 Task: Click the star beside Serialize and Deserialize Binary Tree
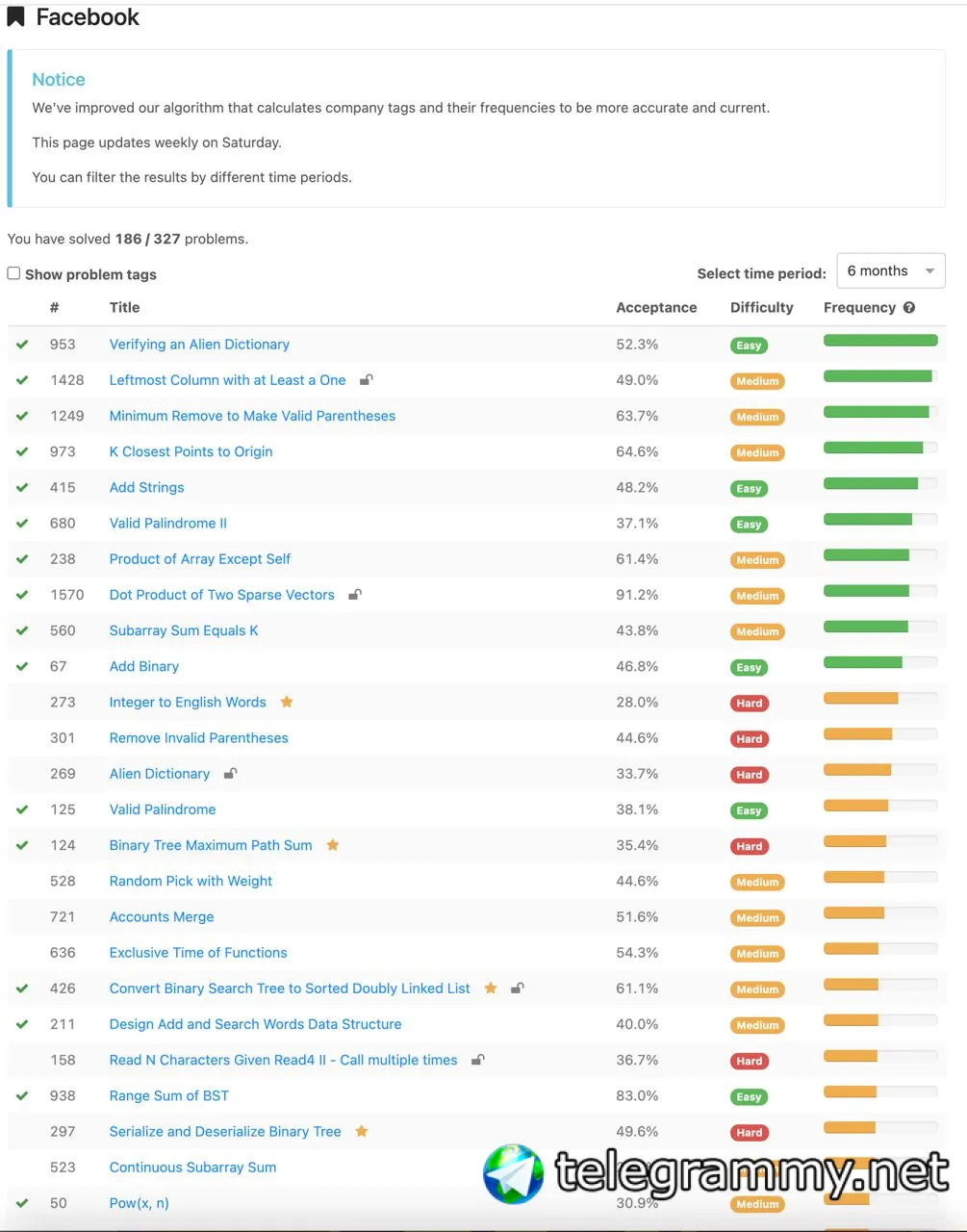click(362, 1131)
